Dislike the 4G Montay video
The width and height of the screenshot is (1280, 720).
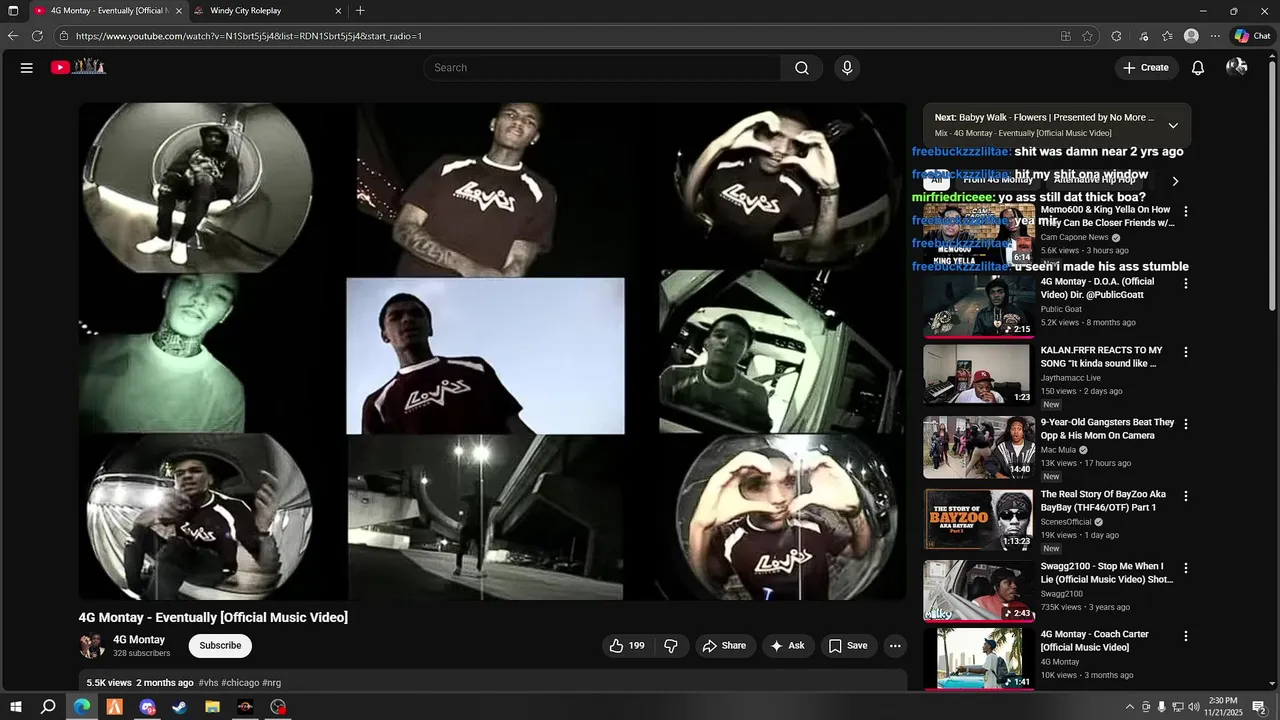(x=671, y=646)
